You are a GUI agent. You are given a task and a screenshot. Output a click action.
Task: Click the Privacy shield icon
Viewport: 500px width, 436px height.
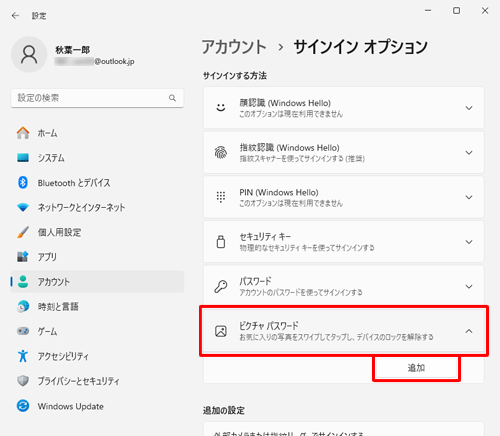click(23, 381)
